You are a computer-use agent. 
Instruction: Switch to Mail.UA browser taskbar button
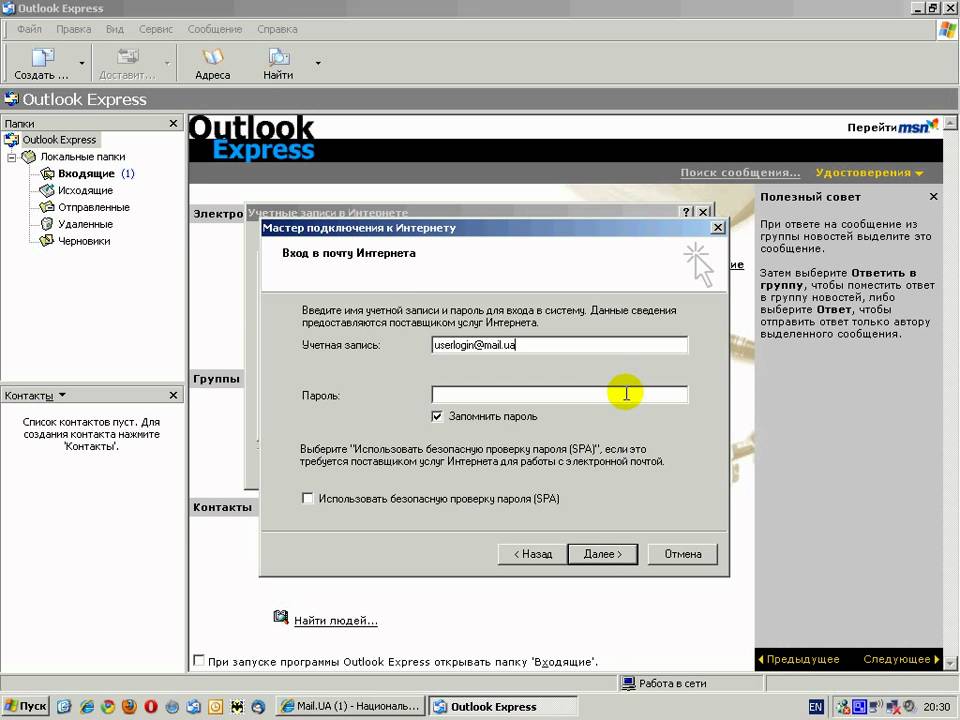tap(351, 707)
